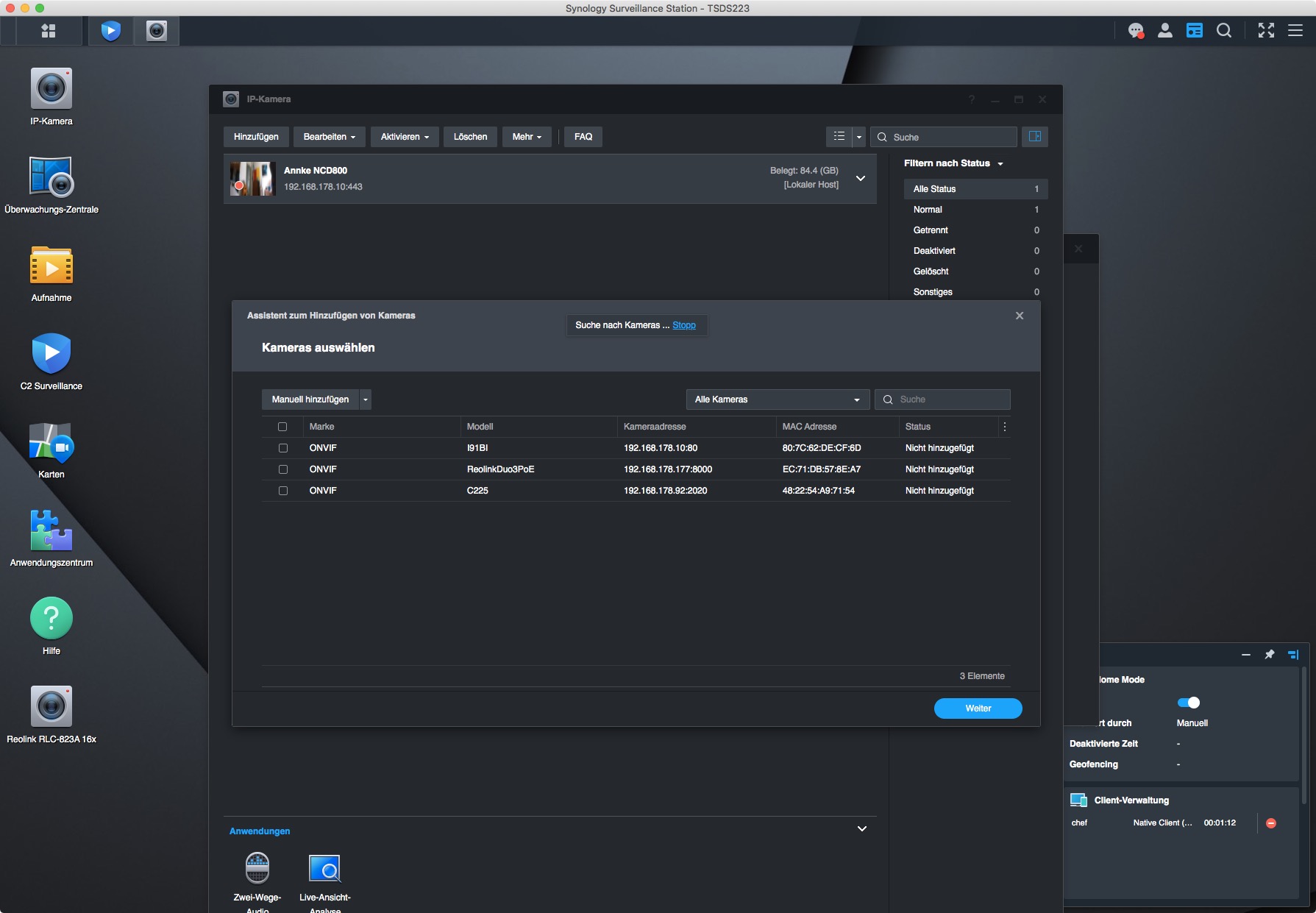Check the box for camera I91BI

[282, 448]
